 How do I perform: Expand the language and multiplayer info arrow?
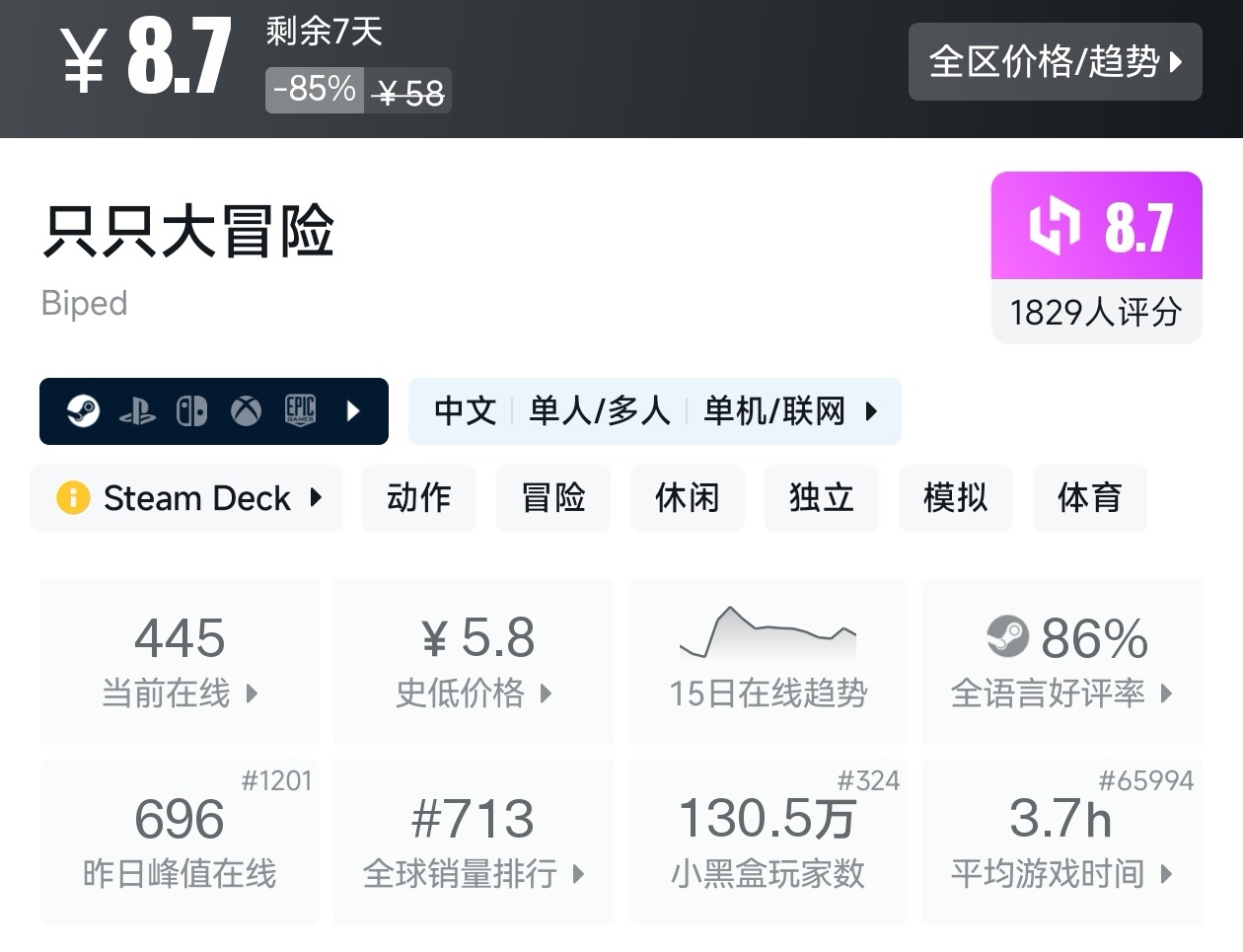(x=871, y=410)
